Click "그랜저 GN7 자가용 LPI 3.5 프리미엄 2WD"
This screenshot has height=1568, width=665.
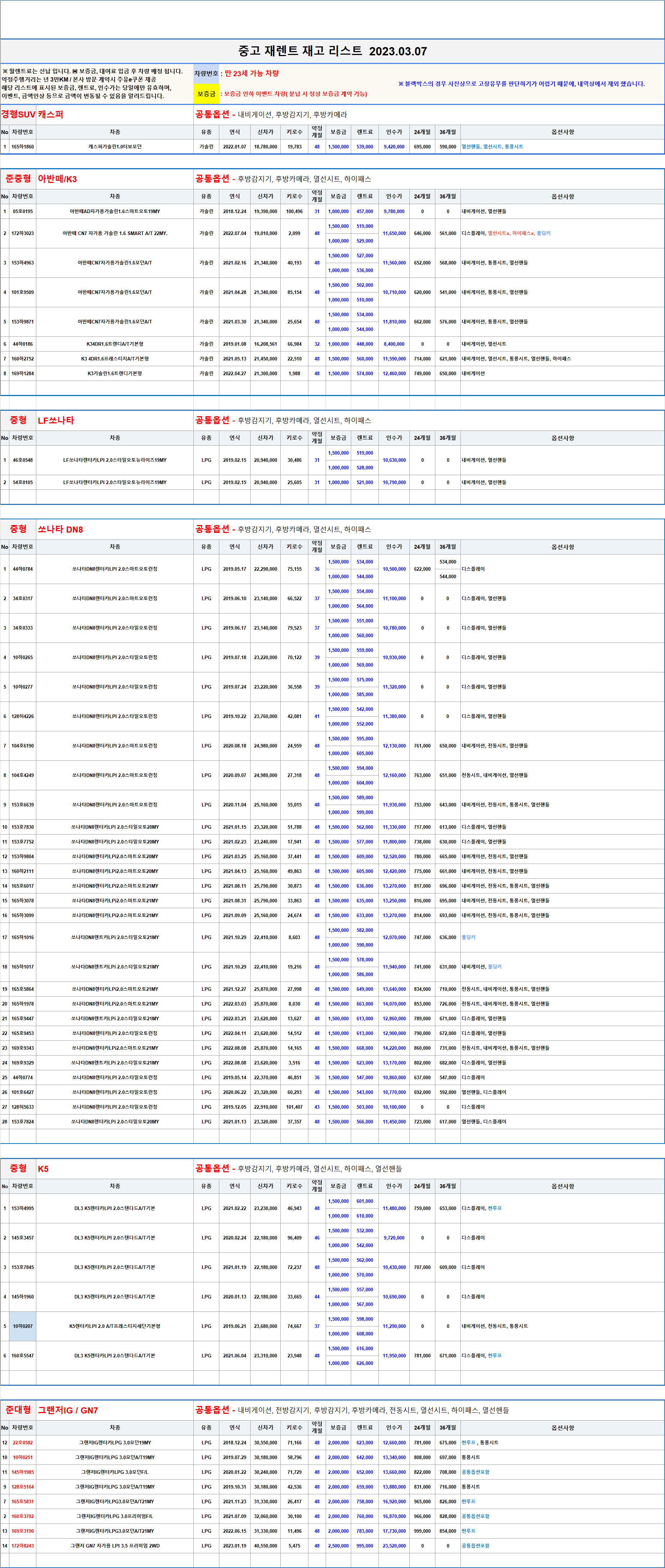pyautogui.click(x=115, y=1545)
